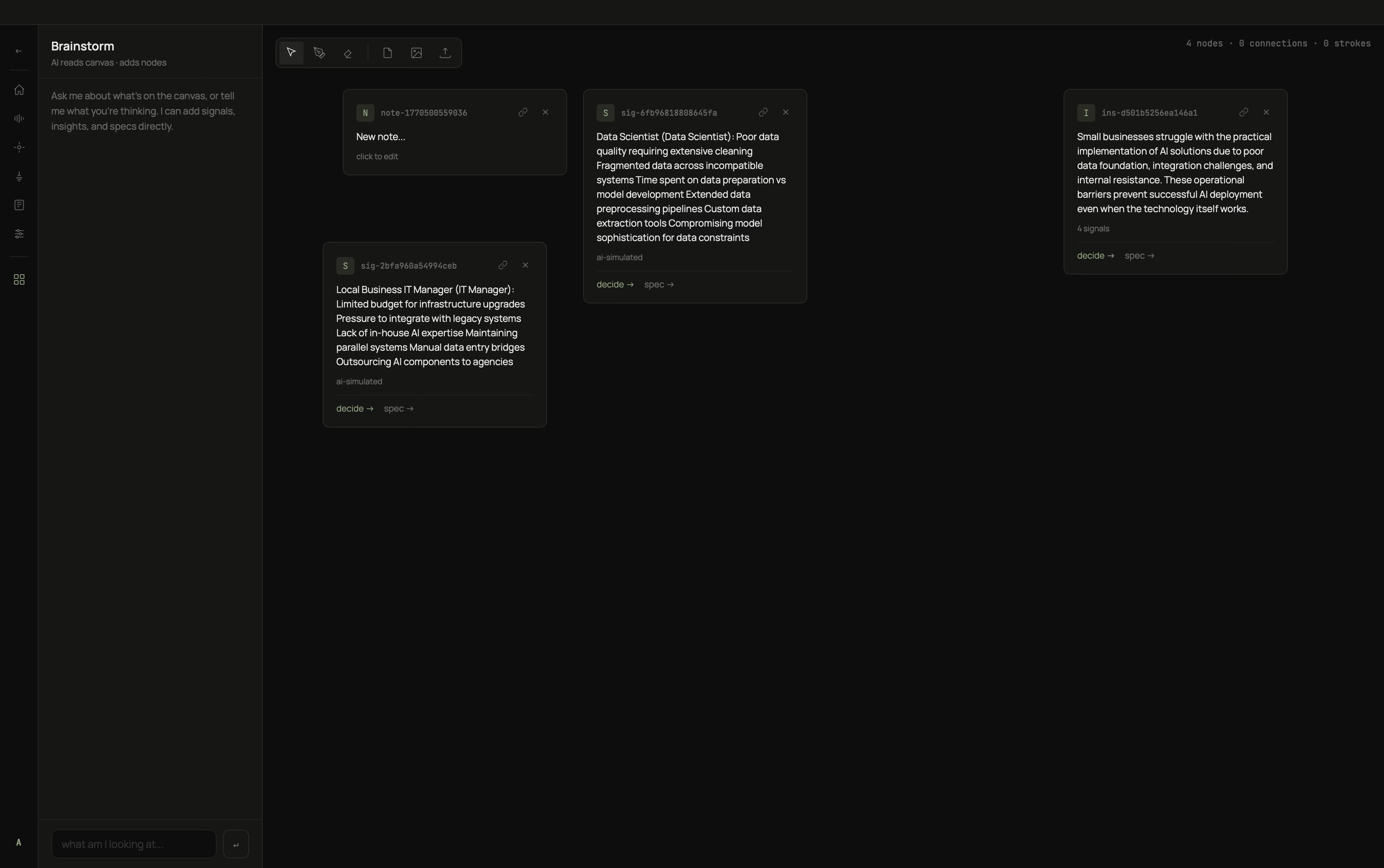Create a new note using the document icon

pos(388,52)
